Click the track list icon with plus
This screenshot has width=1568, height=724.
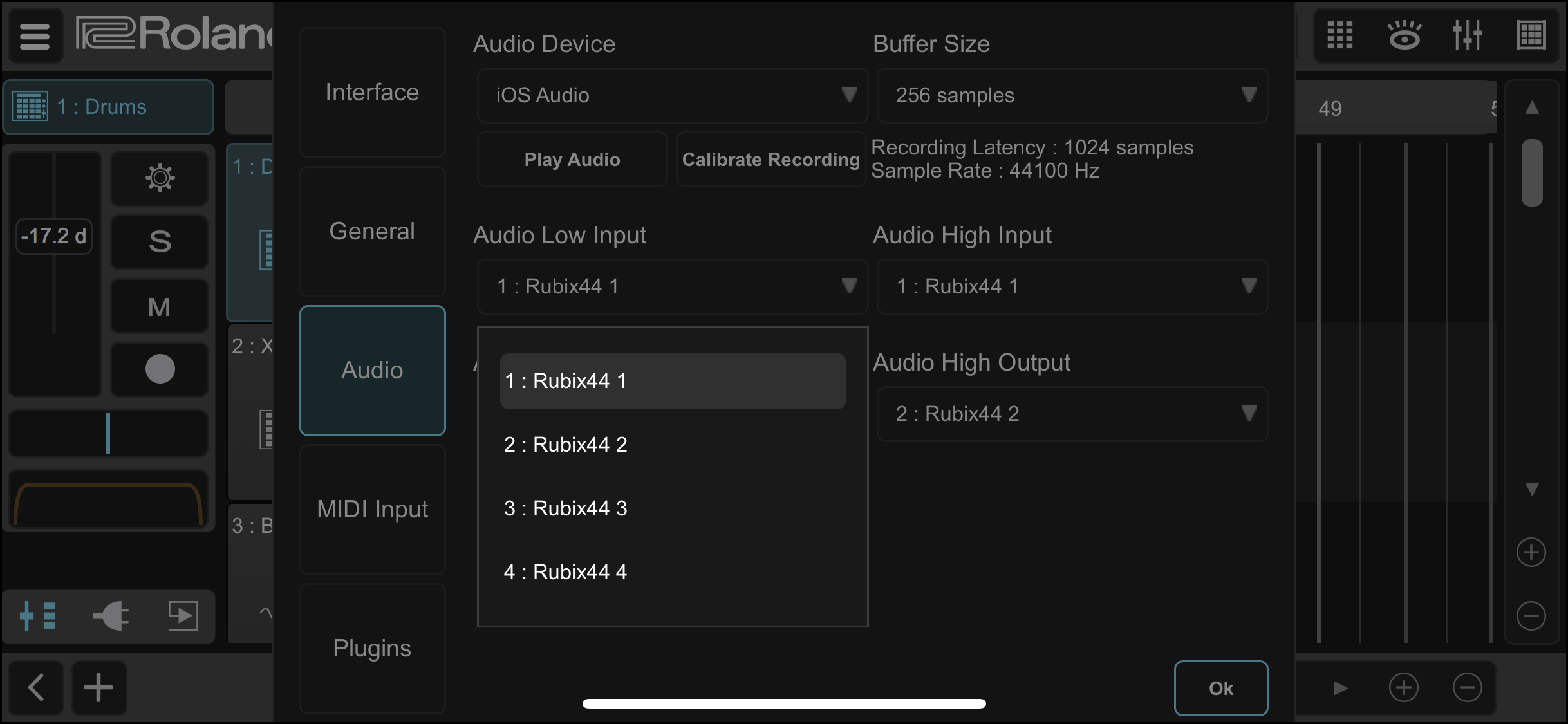[x=38, y=616]
